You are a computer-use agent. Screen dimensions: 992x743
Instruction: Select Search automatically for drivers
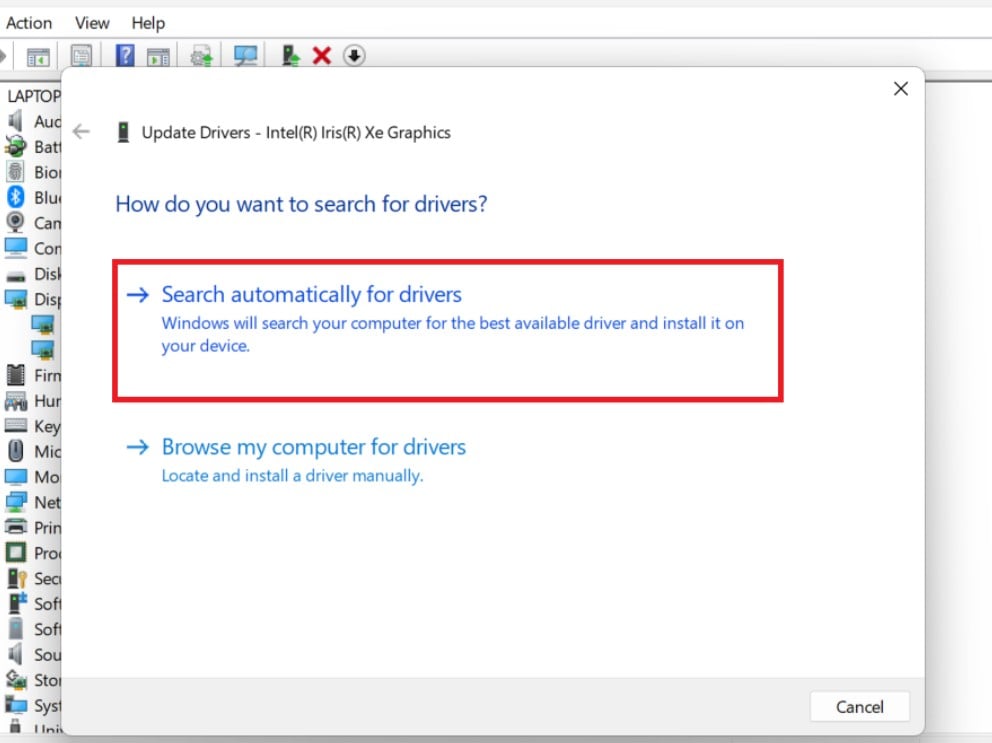(x=311, y=294)
